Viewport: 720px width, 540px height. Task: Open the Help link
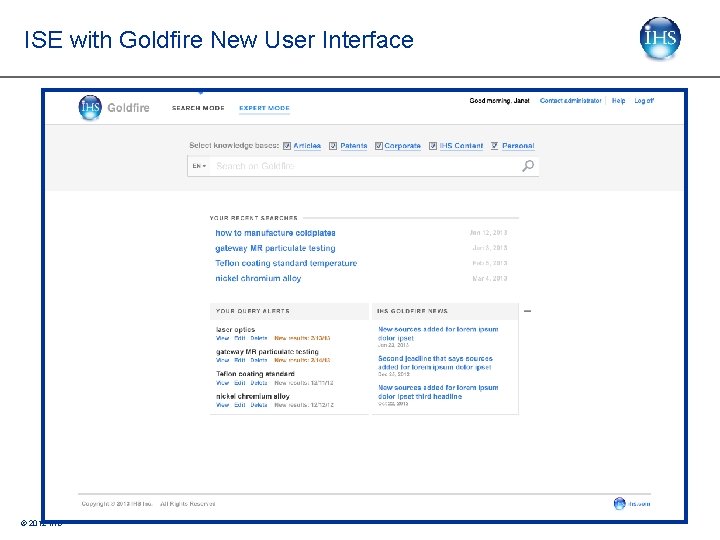[x=618, y=101]
